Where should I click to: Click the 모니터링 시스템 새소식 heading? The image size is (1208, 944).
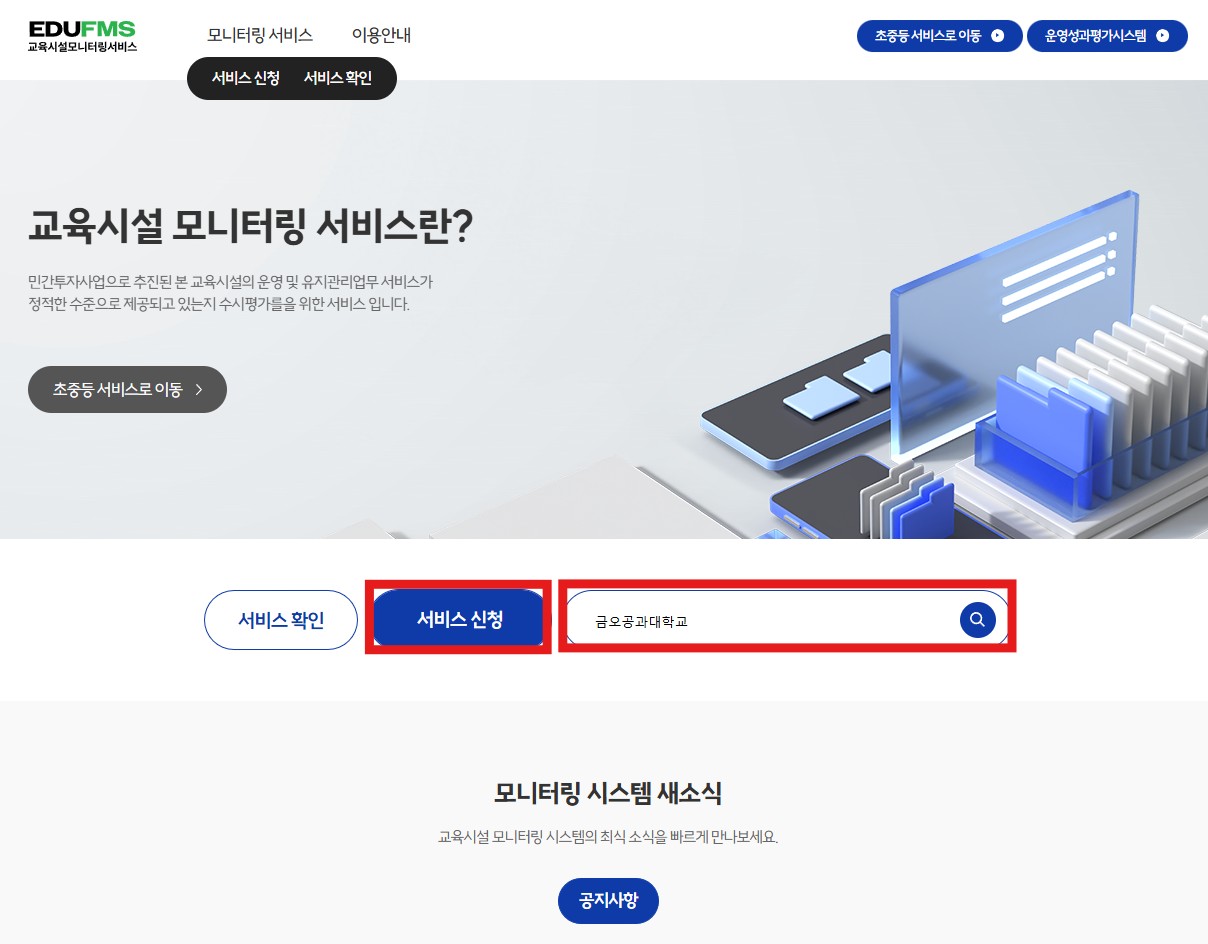pos(608,794)
